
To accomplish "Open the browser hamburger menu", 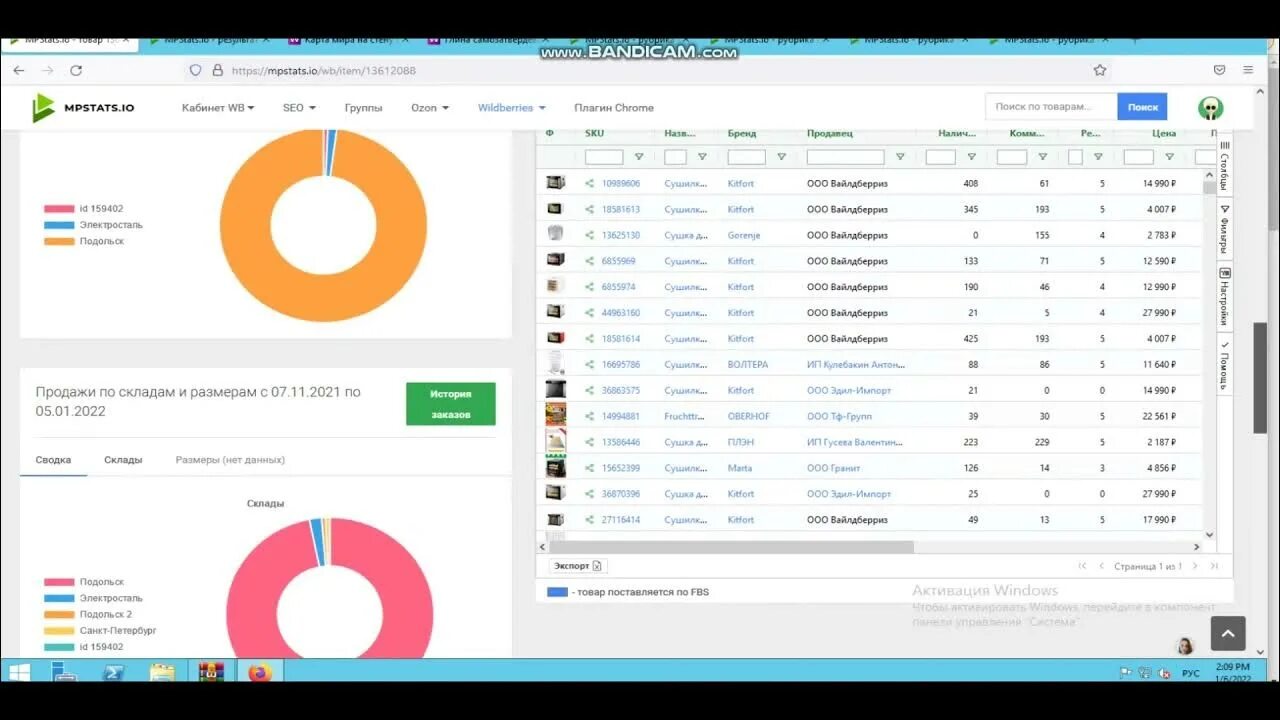I will pos(1248,70).
